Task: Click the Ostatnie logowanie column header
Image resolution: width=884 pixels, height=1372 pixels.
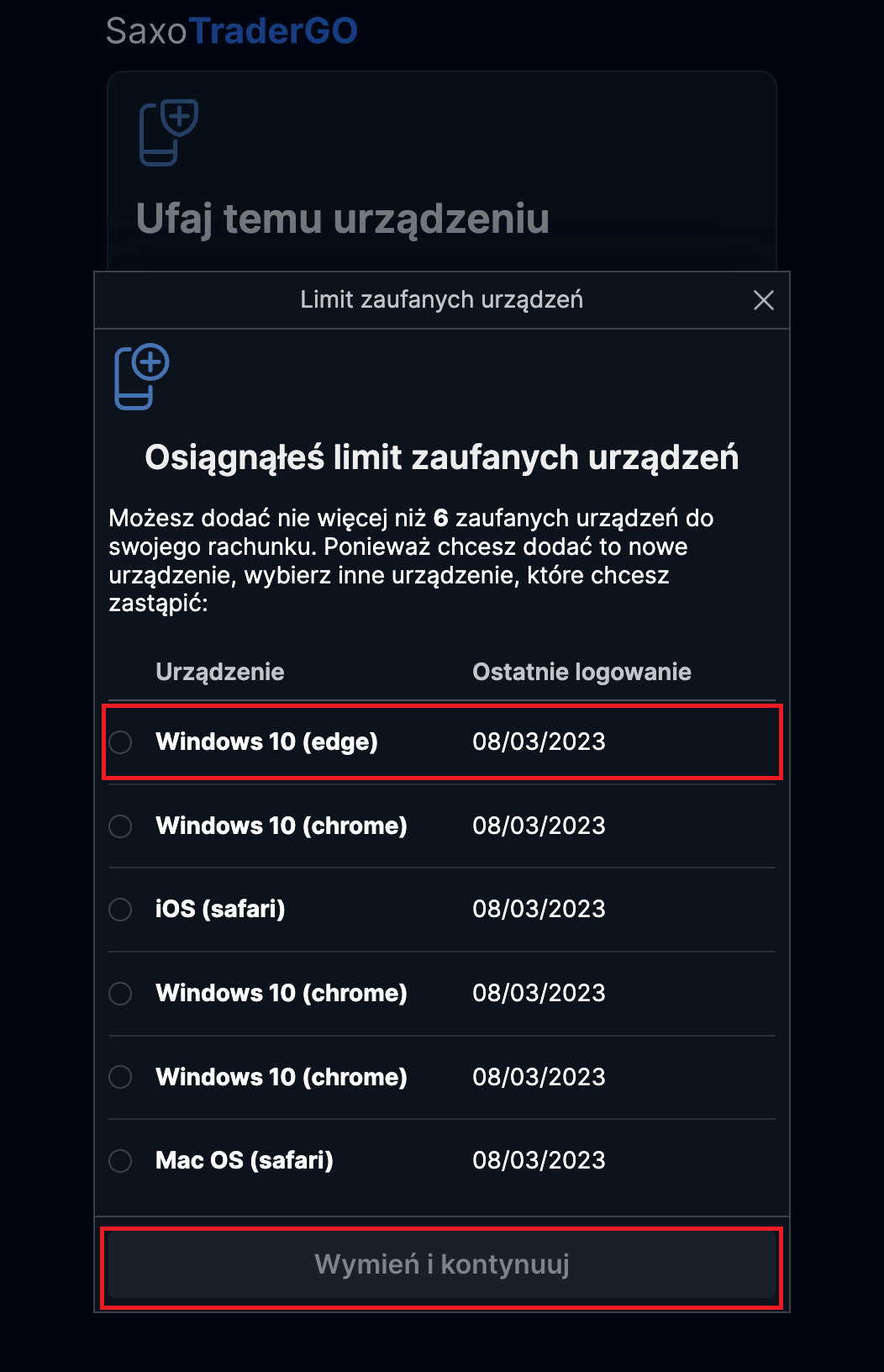Action: (581, 672)
